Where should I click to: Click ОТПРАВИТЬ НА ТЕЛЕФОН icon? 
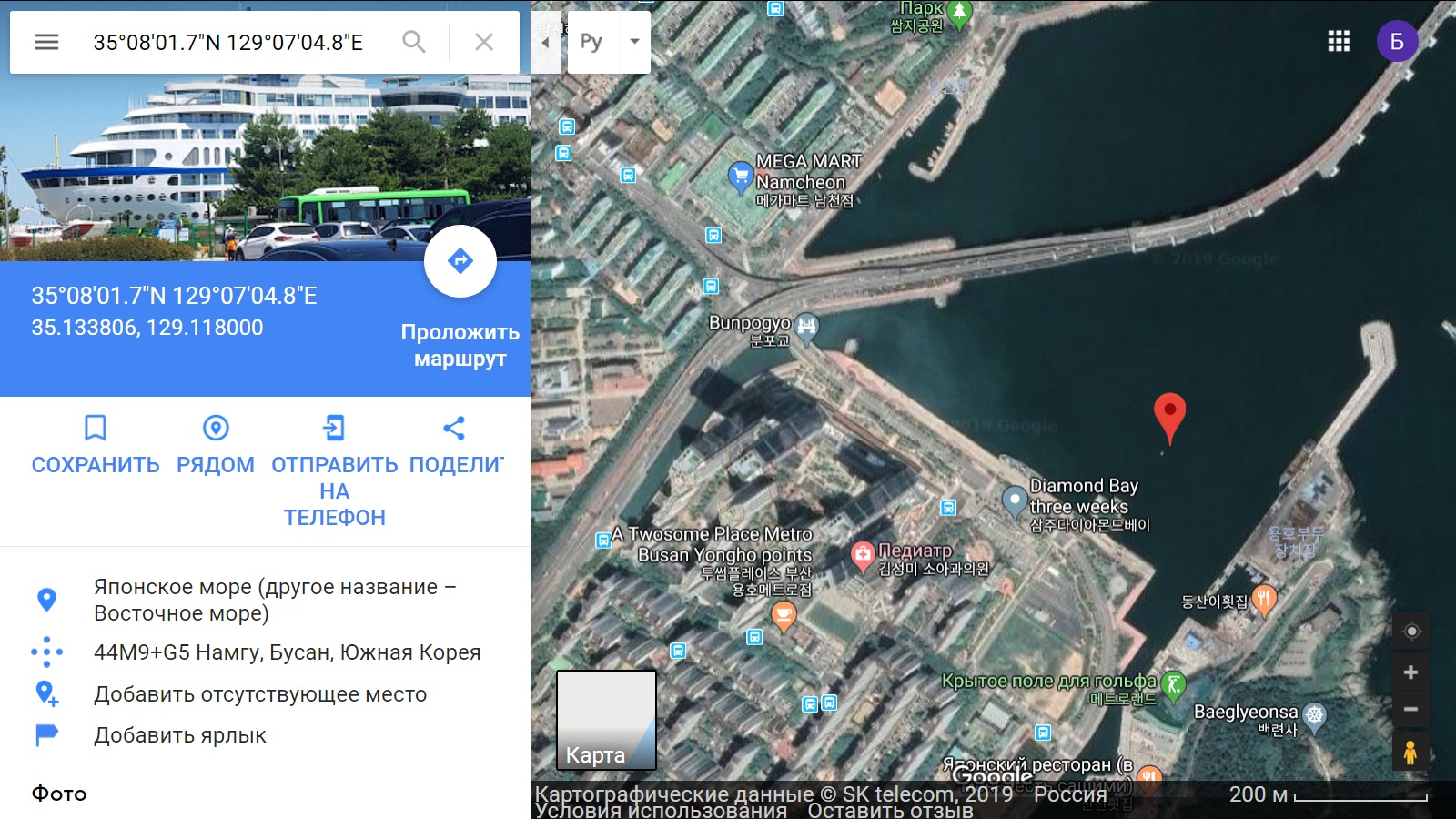coord(334,428)
